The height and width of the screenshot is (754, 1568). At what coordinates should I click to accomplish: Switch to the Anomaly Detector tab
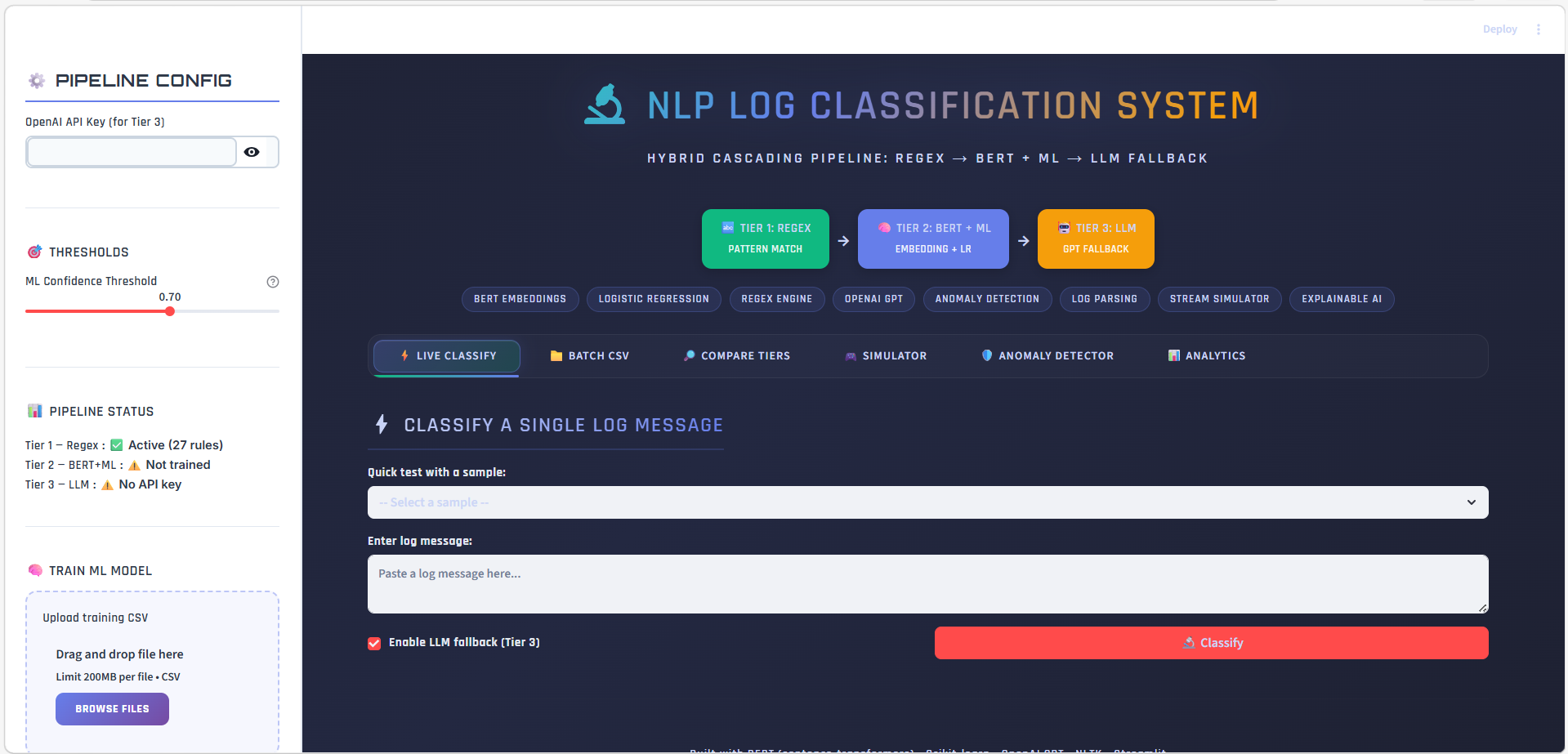pyautogui.click(x=1047, y=355)
